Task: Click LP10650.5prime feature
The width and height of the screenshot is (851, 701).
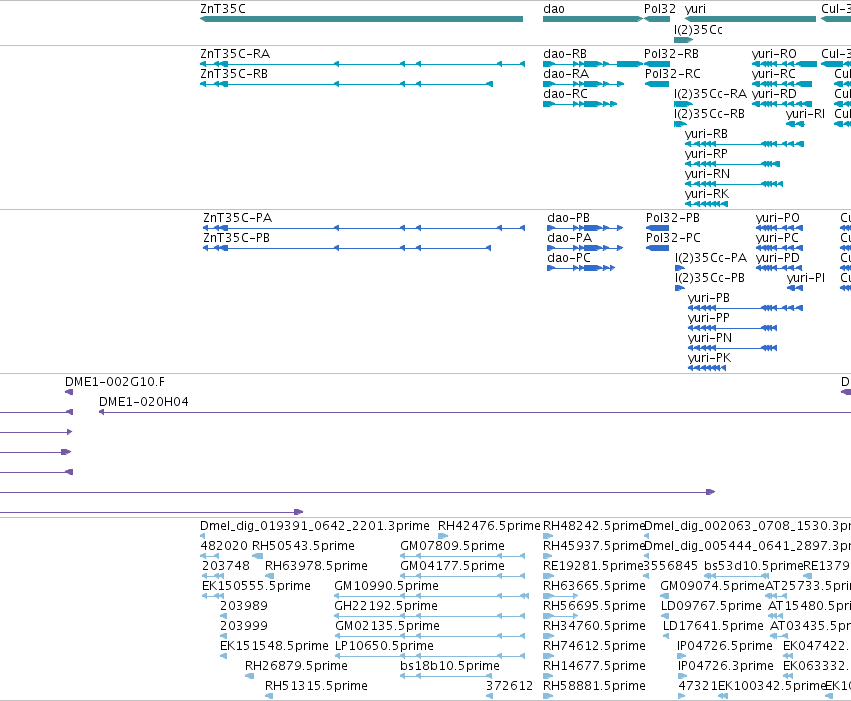Action: pyautogui.click(x=430, y=657)
